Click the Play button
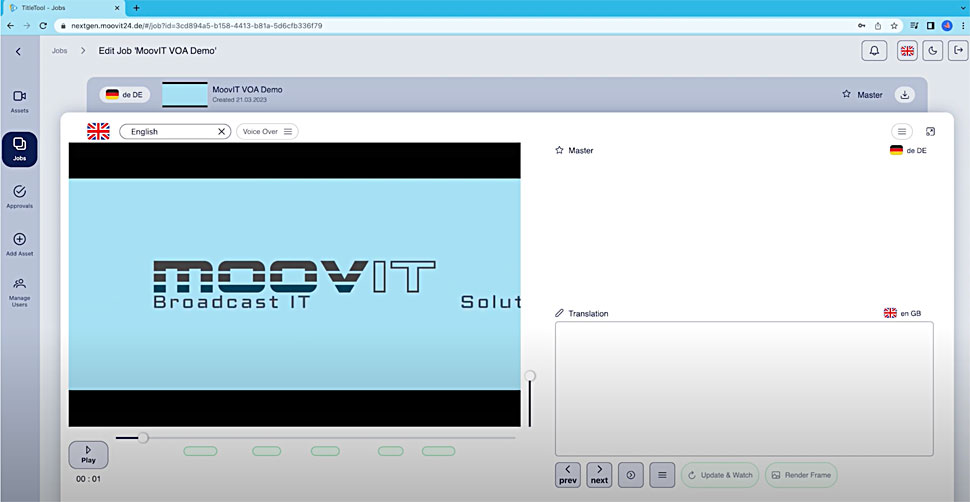The height and width of the screenshot is (502, 970). point(88,455)
